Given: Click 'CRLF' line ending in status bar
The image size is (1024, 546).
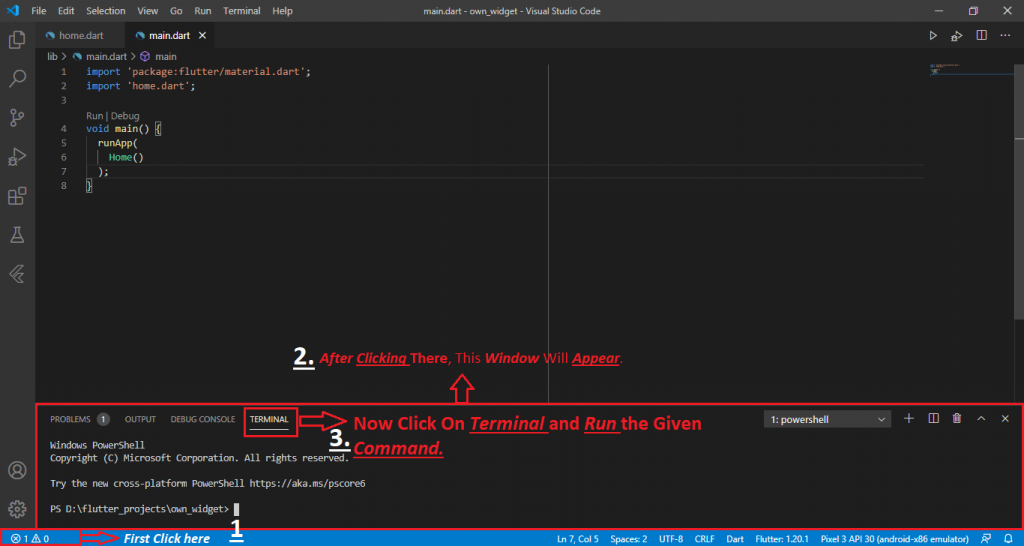Looking at the screenshot, I should [x=705, y=539].
